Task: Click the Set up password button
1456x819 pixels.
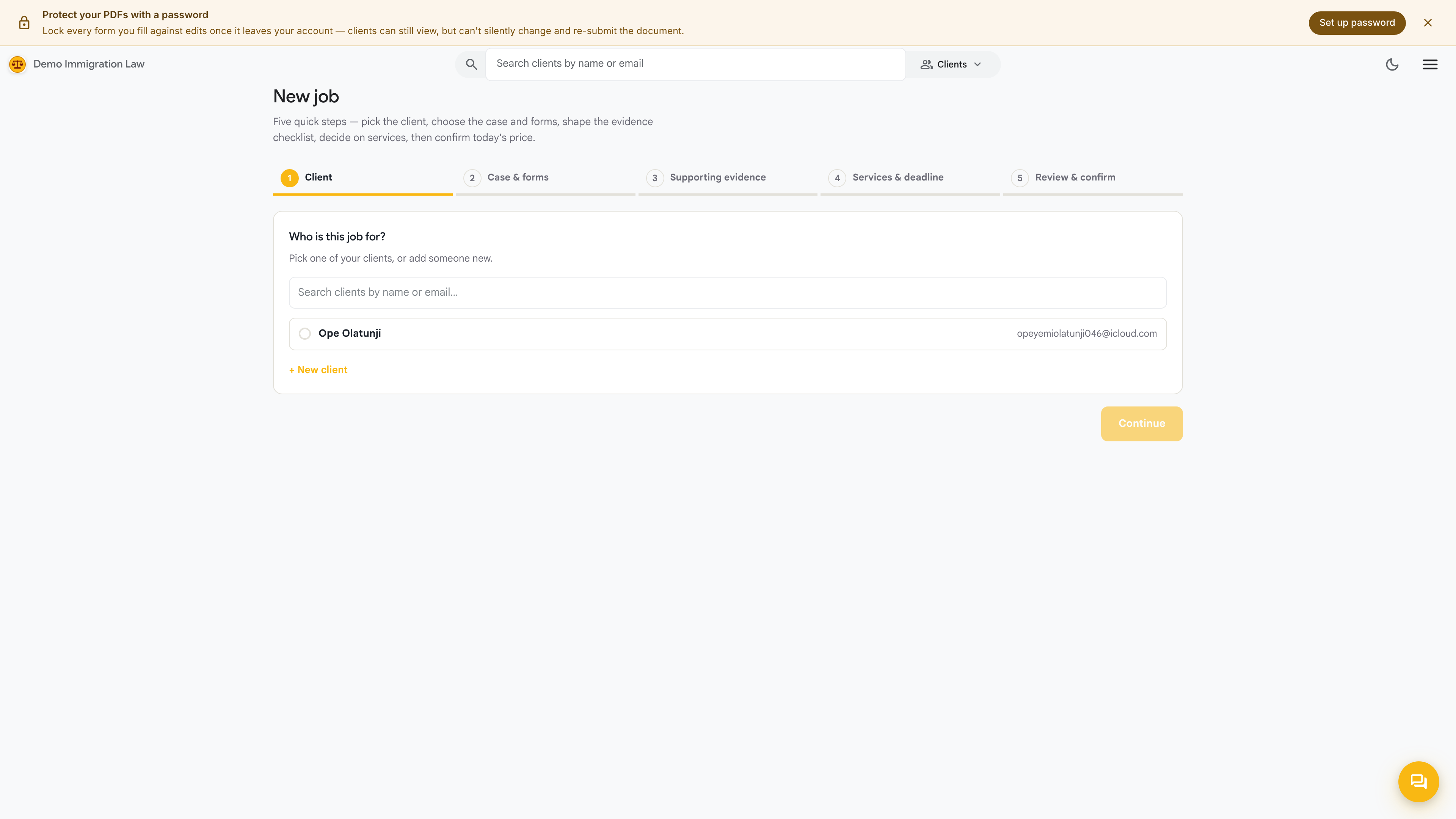Action: click(1357, 23)
